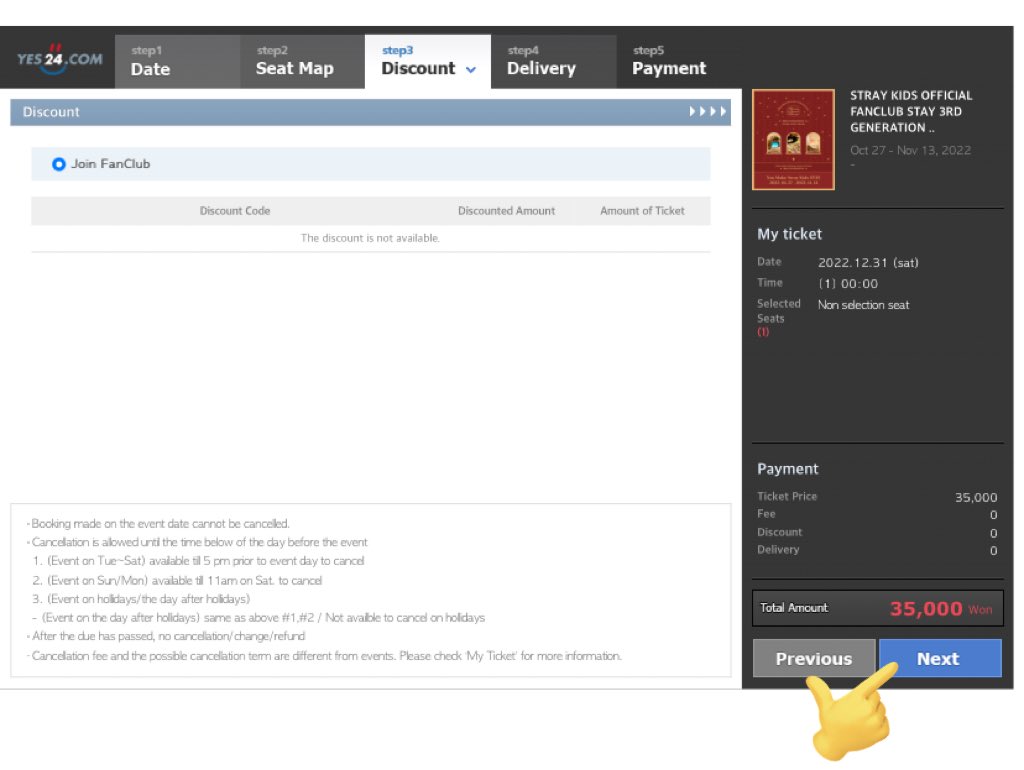Open the Stray Kids event poster thumbnail
This screenshot has width=1024, height=770.
click(x=793, y=140)
